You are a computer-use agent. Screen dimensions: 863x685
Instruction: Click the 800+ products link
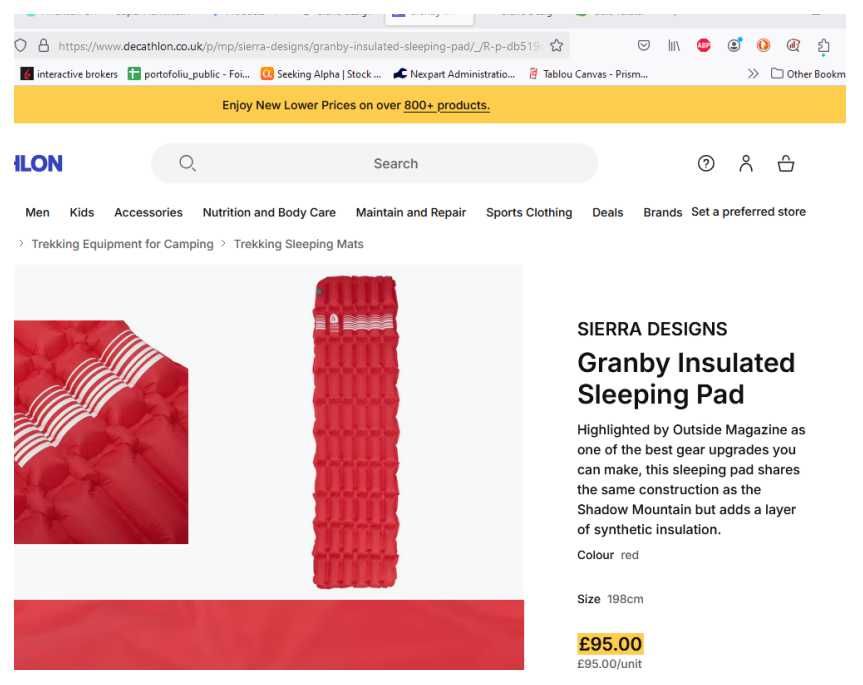point(446,105)
